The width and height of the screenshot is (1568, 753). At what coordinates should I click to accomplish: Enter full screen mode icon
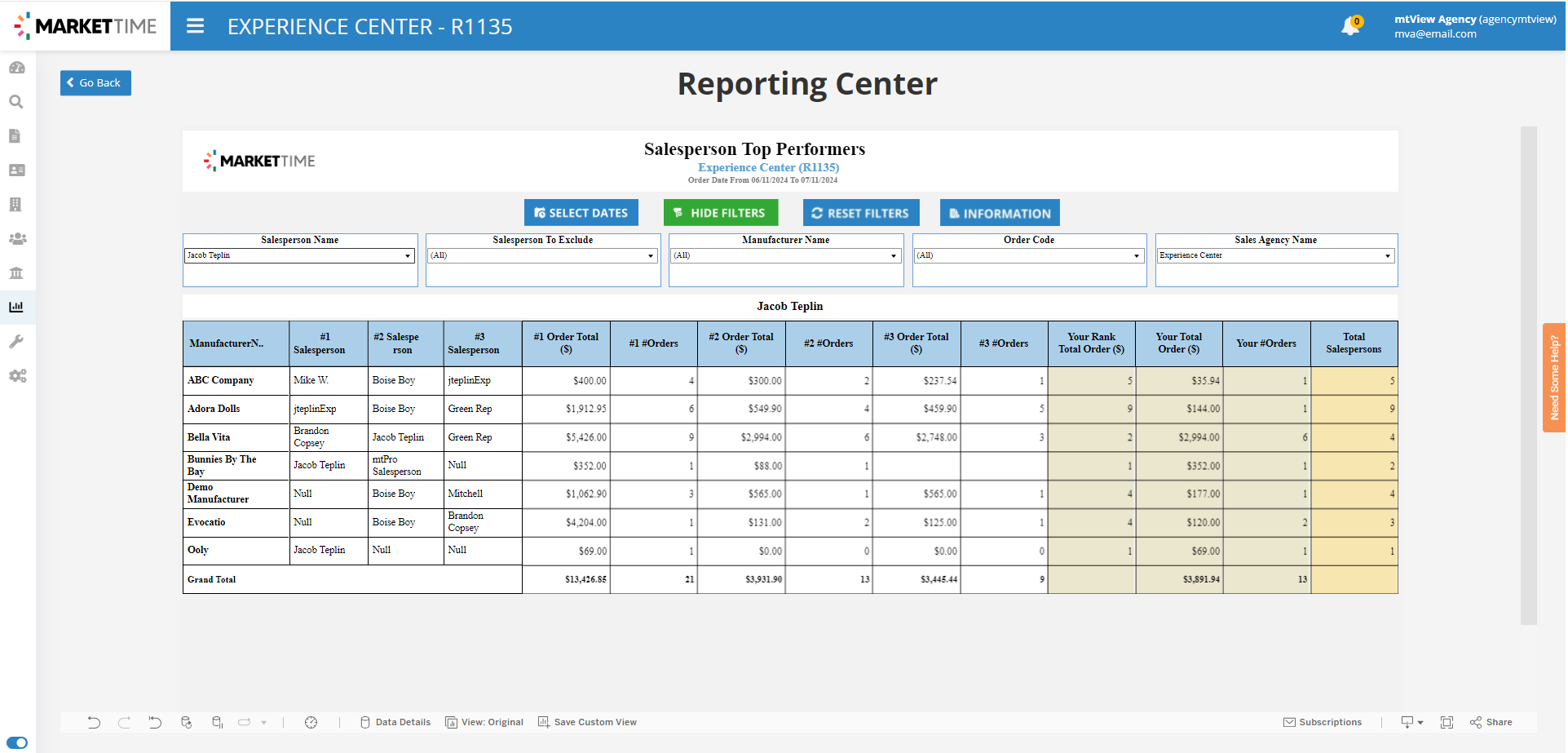(x=1447, y=722)
